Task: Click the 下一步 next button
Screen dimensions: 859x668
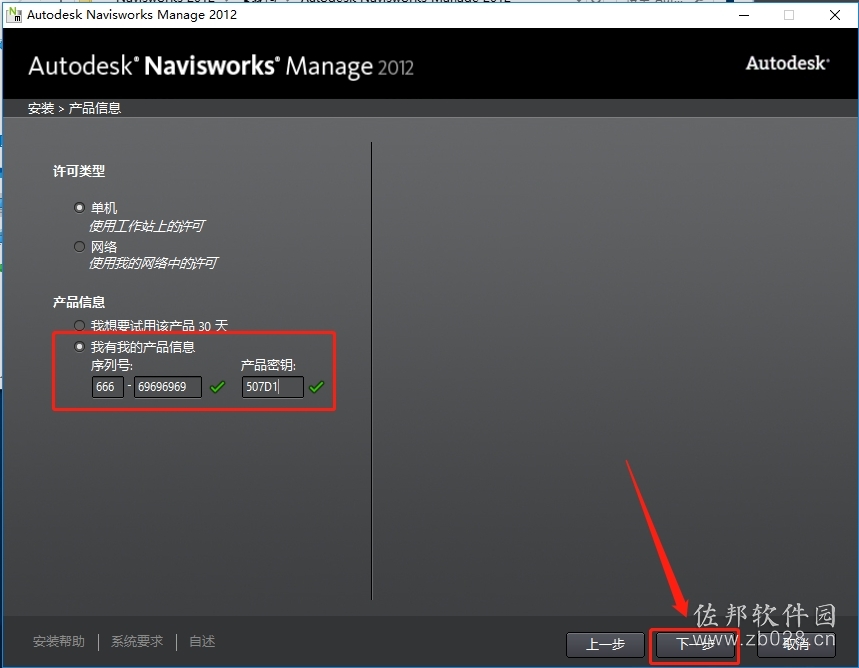Action: click(x=695, y=644)
